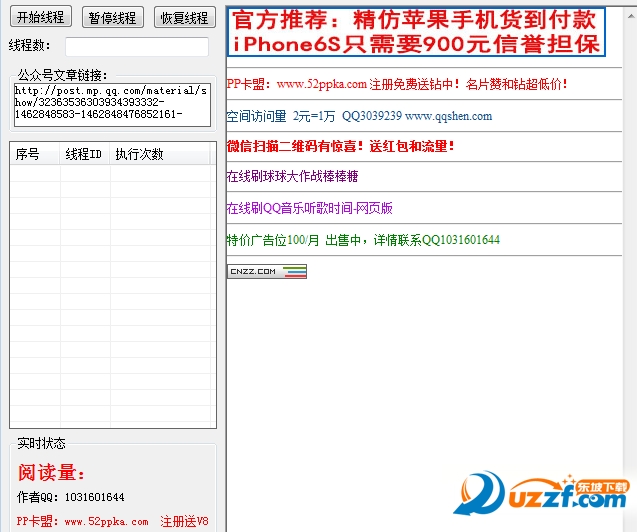The image size is (637, 532).
Task: Open the PP卡盟 www.52ppka.com red link
Action: click(x=396, y=84)
